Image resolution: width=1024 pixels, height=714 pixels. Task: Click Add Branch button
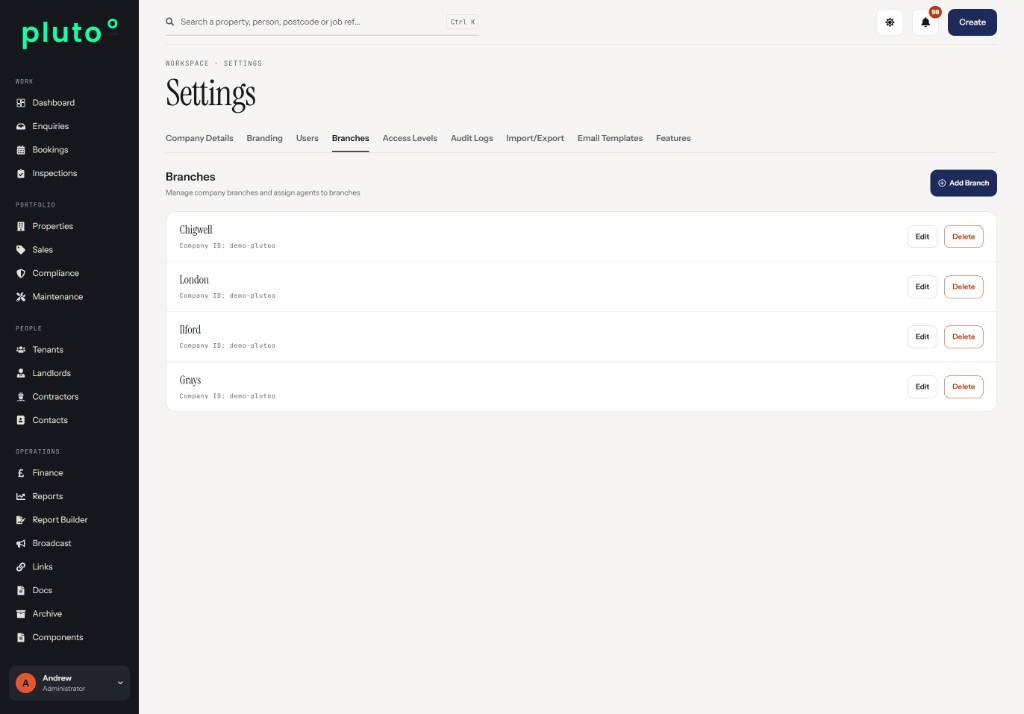click(963, 183)
